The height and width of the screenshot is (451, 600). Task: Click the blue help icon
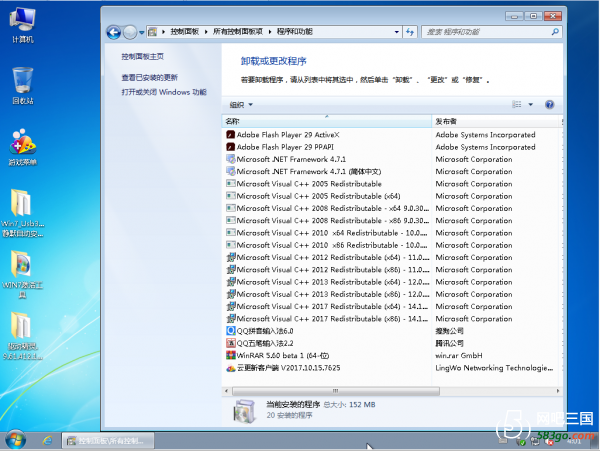tap(549, 104)
